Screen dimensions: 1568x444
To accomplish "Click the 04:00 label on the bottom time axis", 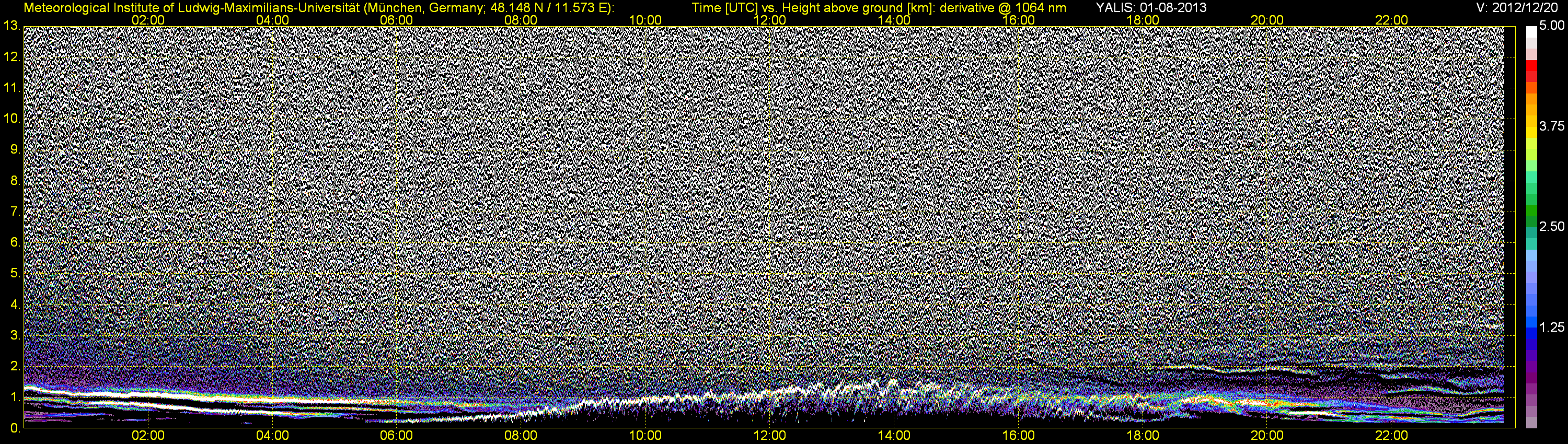I will tap(273, 436).
